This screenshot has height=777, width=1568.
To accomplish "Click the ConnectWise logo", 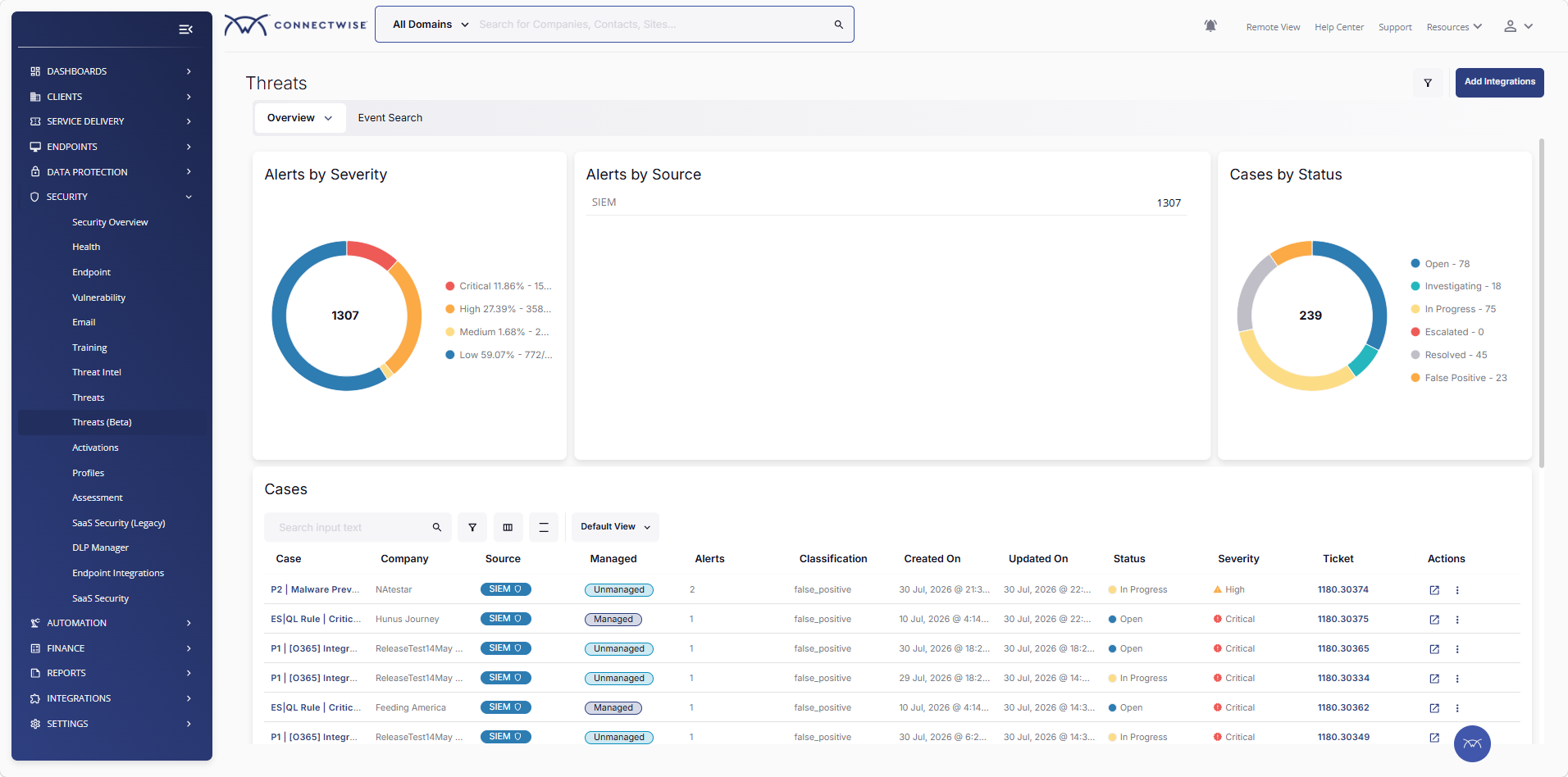I will [295, 25].
